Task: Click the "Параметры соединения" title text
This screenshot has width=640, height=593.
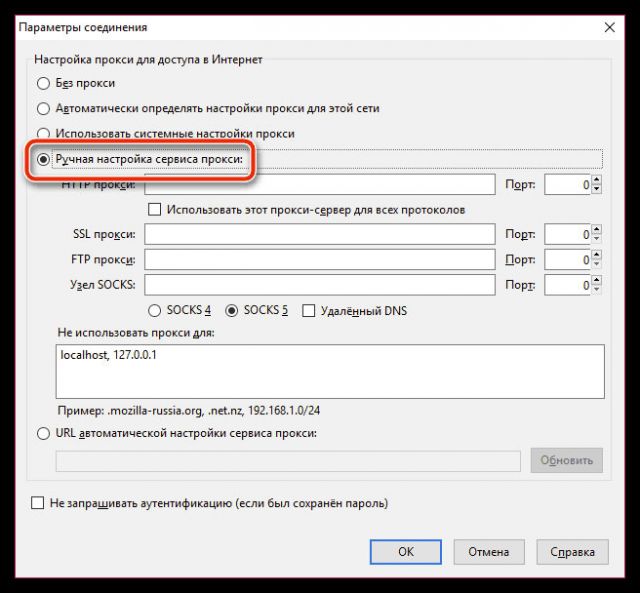Action: [83, 27]
